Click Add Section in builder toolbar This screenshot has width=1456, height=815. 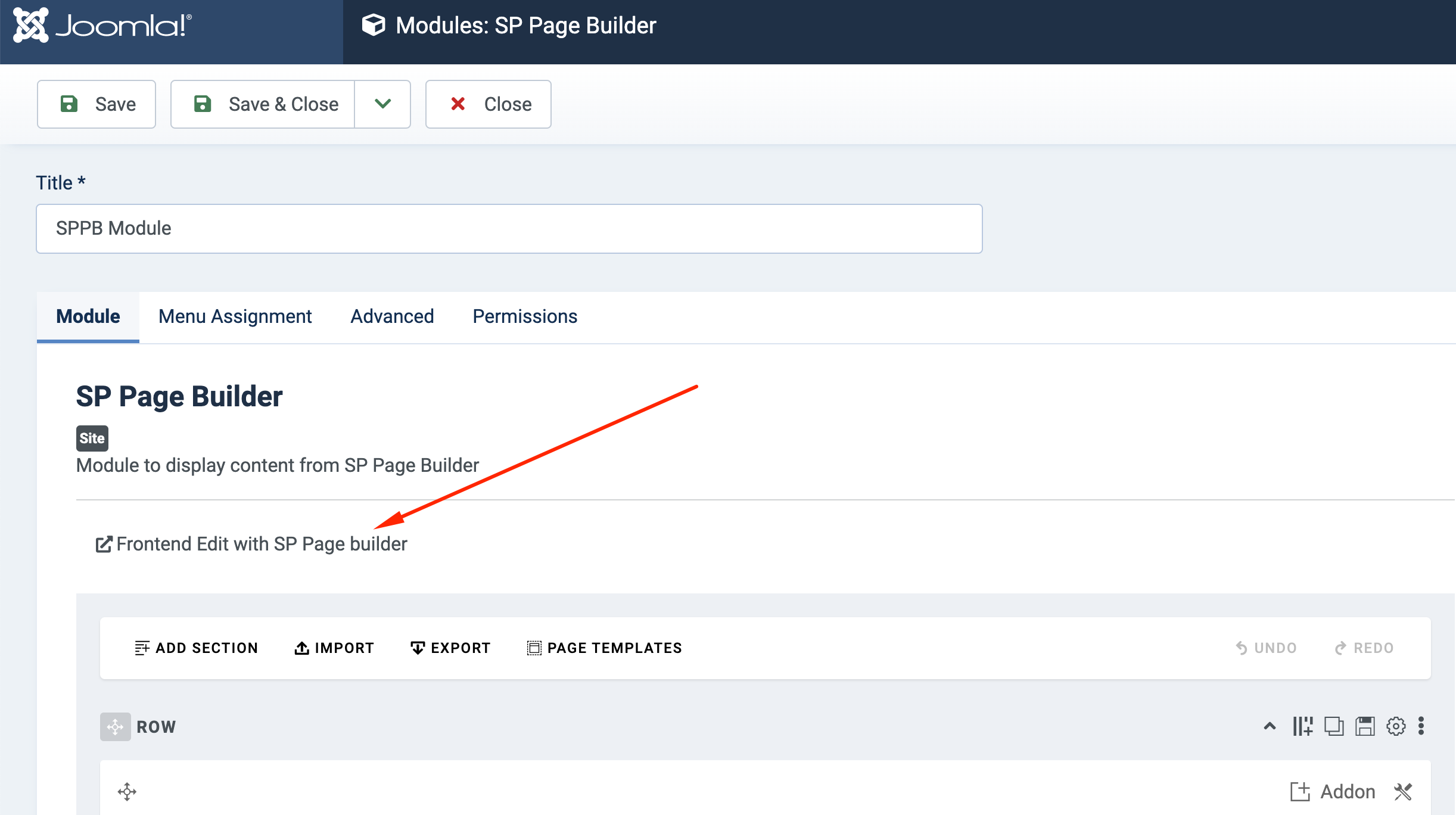coord(196,648)
